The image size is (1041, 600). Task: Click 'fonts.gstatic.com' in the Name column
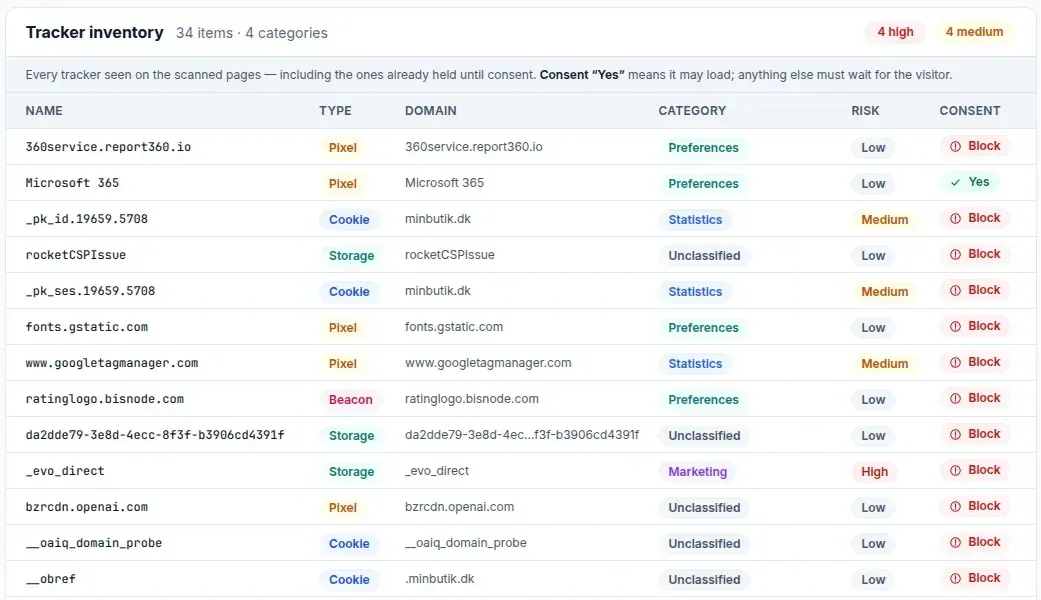point(86,327)
